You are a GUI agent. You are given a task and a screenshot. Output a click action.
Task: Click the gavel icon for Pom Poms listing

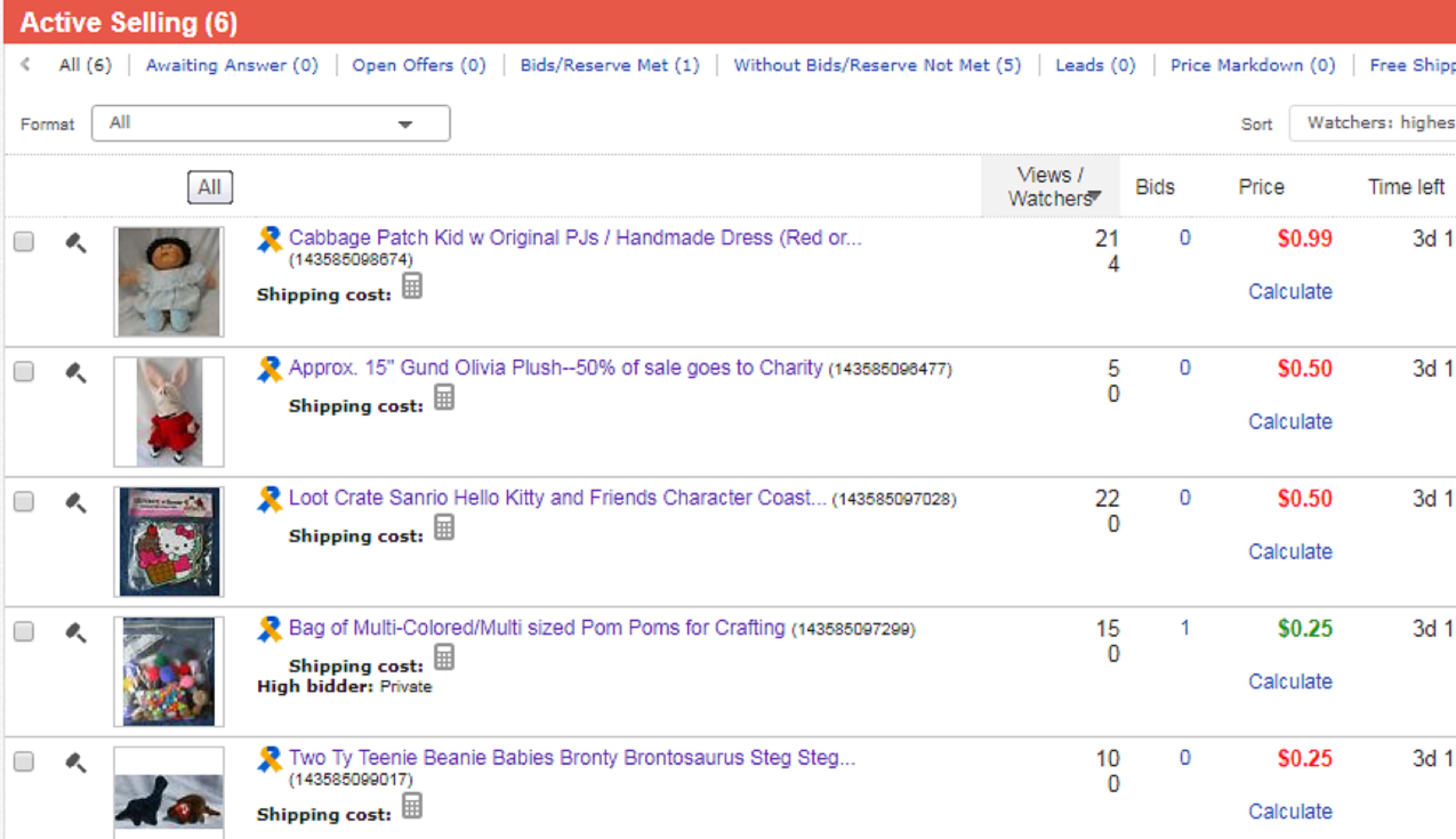[76, 633]
